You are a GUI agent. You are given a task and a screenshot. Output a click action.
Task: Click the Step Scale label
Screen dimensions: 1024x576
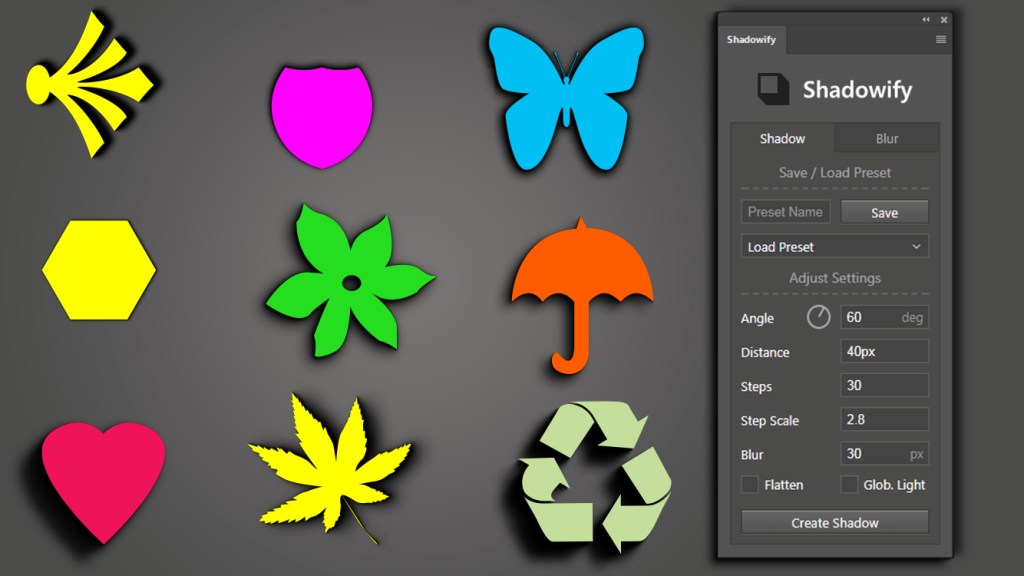(769, 421)
